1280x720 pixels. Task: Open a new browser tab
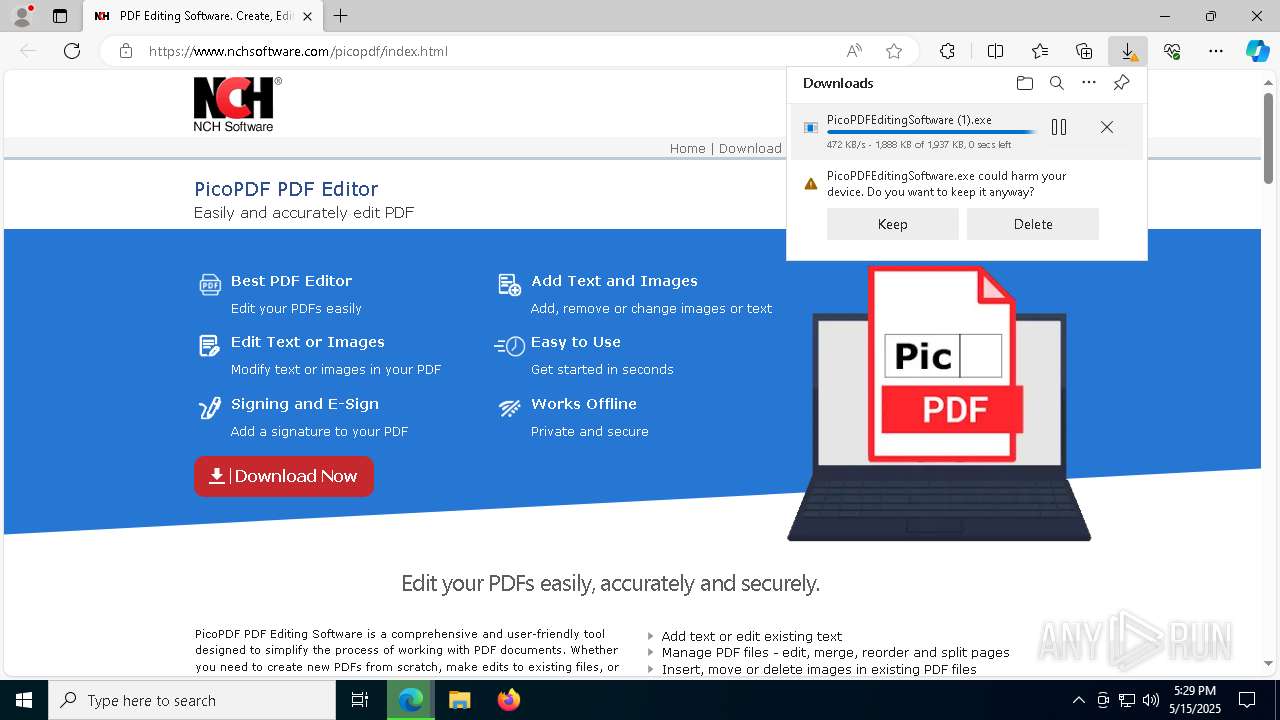coord(341,16)
